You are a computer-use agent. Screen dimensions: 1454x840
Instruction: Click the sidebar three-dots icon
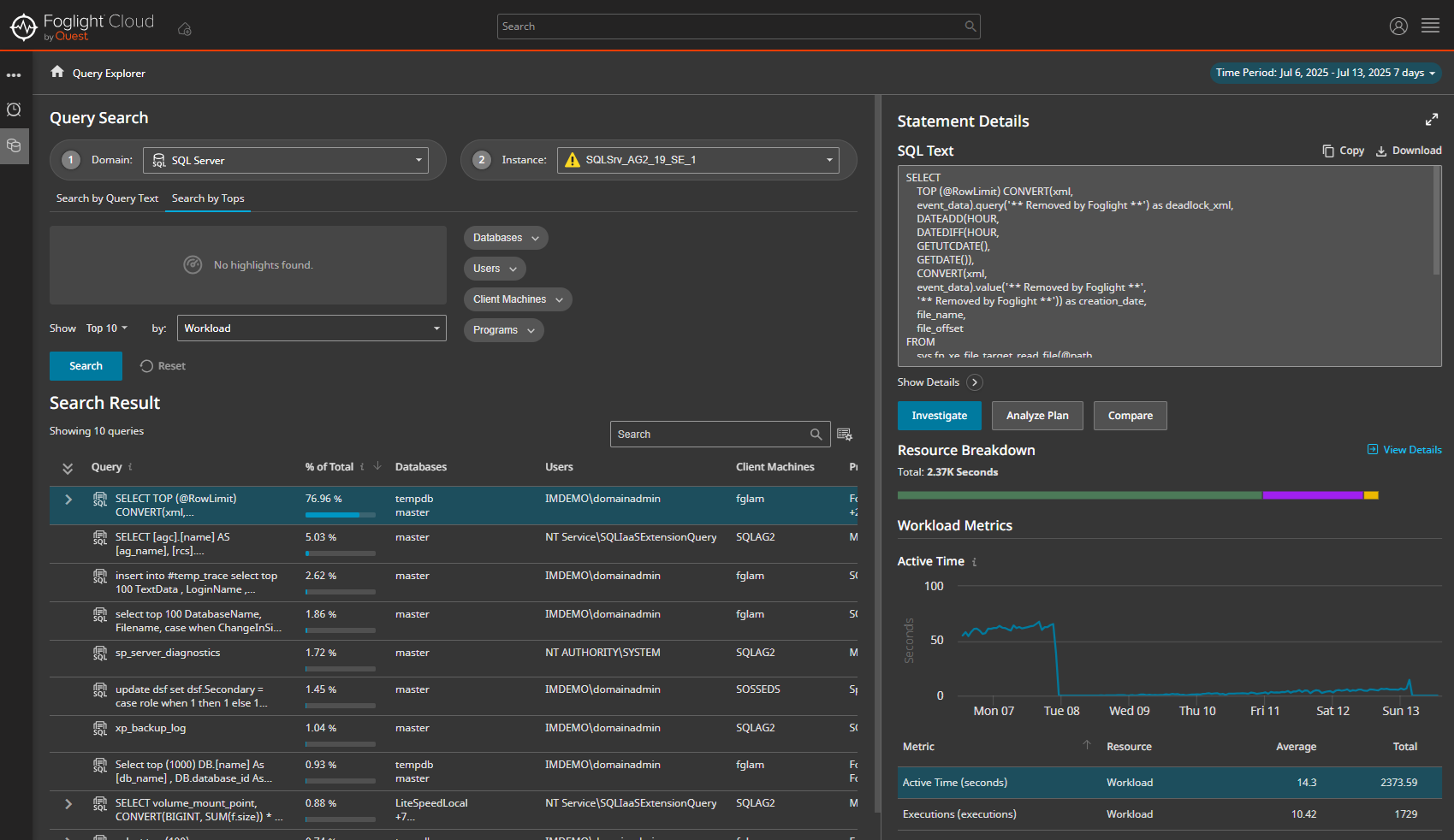(14, 75)
